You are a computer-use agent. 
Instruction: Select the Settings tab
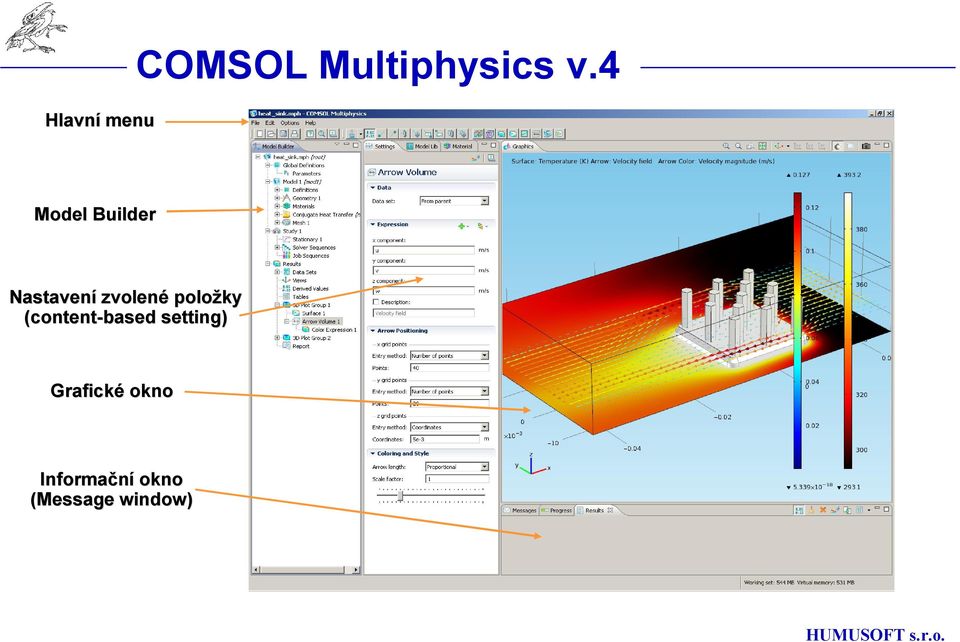(x=381, y=146)
